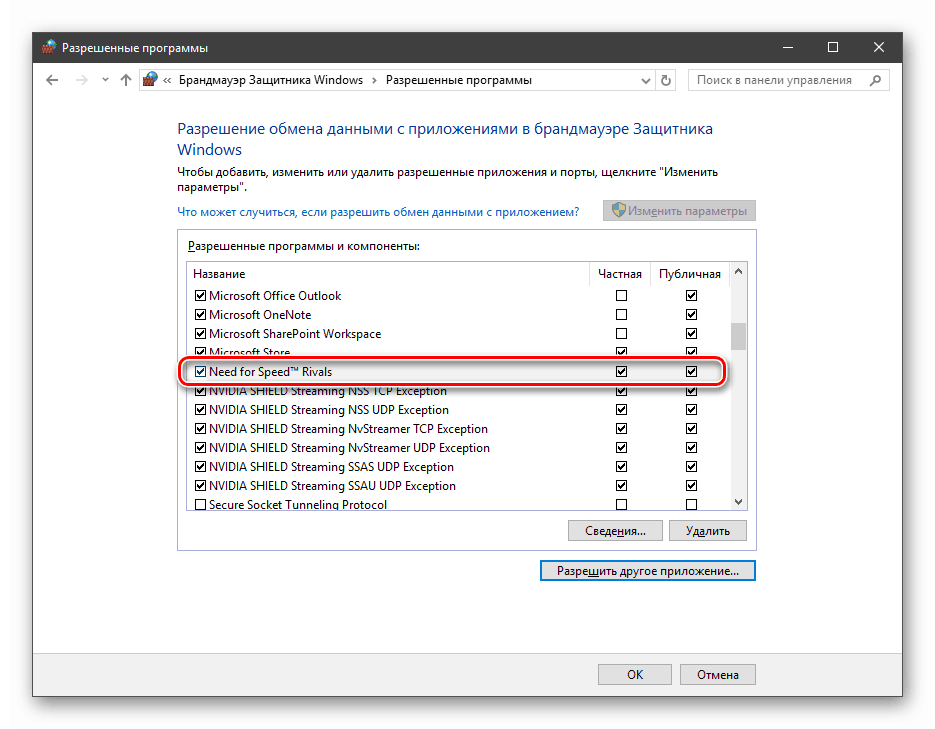935x729 pixels.
Task: Expand address bar history dropdown
Action: click(645, 80)
